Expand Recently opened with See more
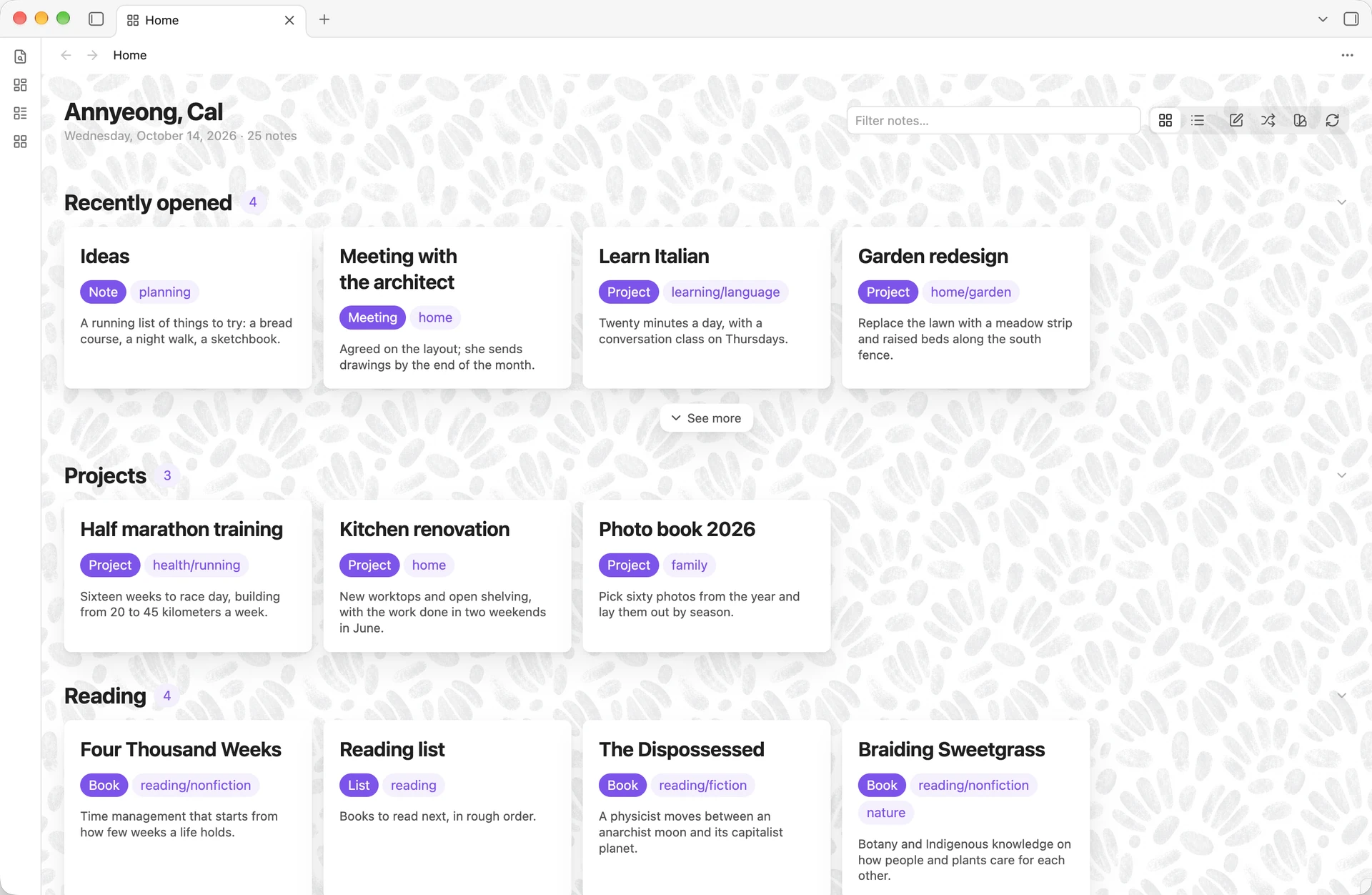Screen dimensions: 1372x895 coord(706,418)
